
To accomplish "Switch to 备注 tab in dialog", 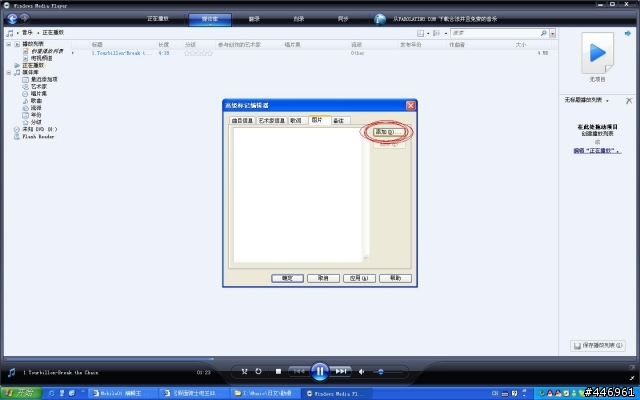I will 340,120.
